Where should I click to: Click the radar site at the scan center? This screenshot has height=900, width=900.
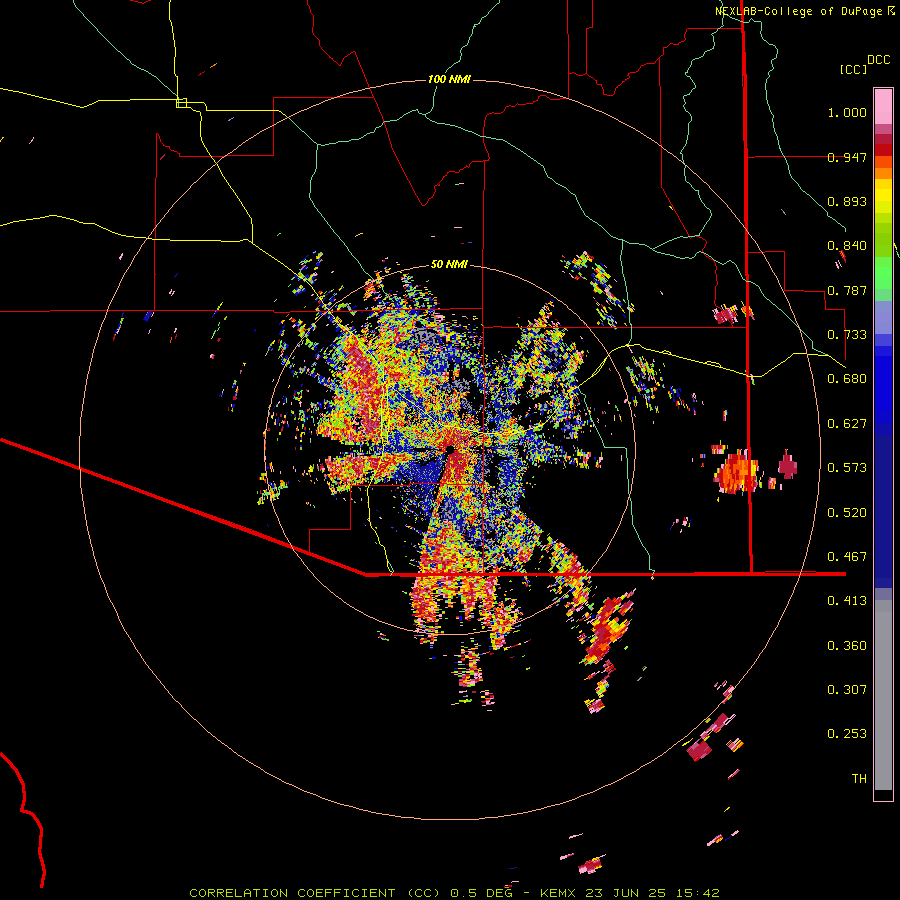coord(451,450)
